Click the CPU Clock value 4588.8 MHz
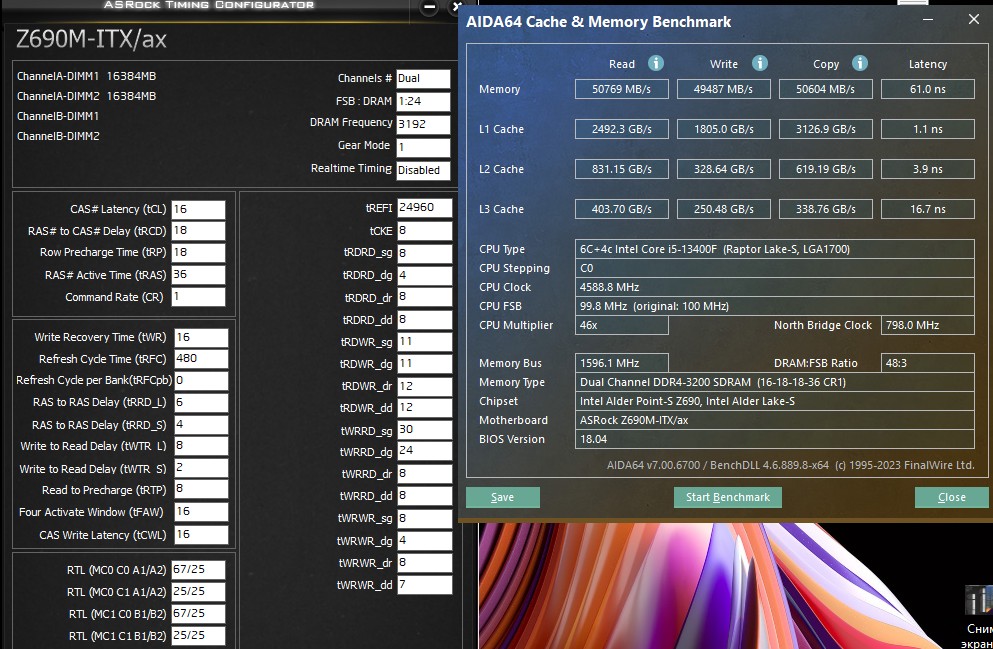This screenshot has width=993, height=649. pyautogui.click(x=775, y=287)
